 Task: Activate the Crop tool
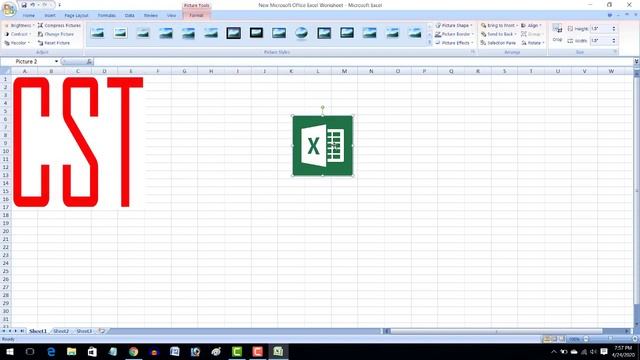pos(557,33)
